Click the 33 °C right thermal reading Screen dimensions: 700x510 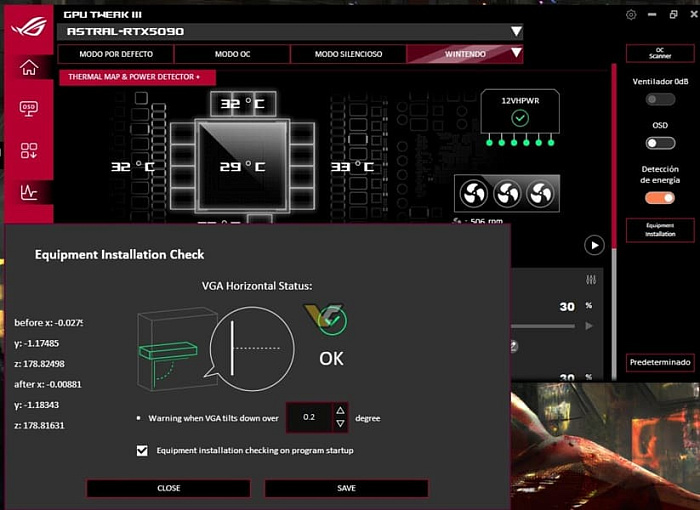click(352, 167)
